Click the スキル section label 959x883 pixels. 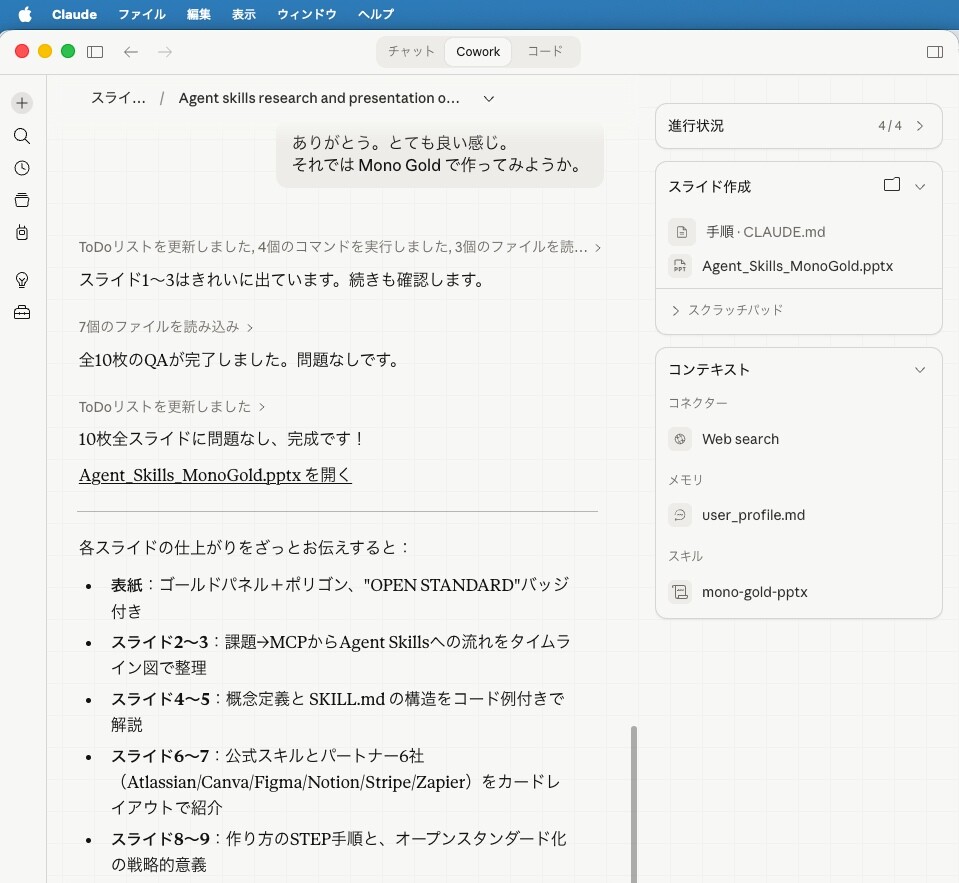(685, 556)
